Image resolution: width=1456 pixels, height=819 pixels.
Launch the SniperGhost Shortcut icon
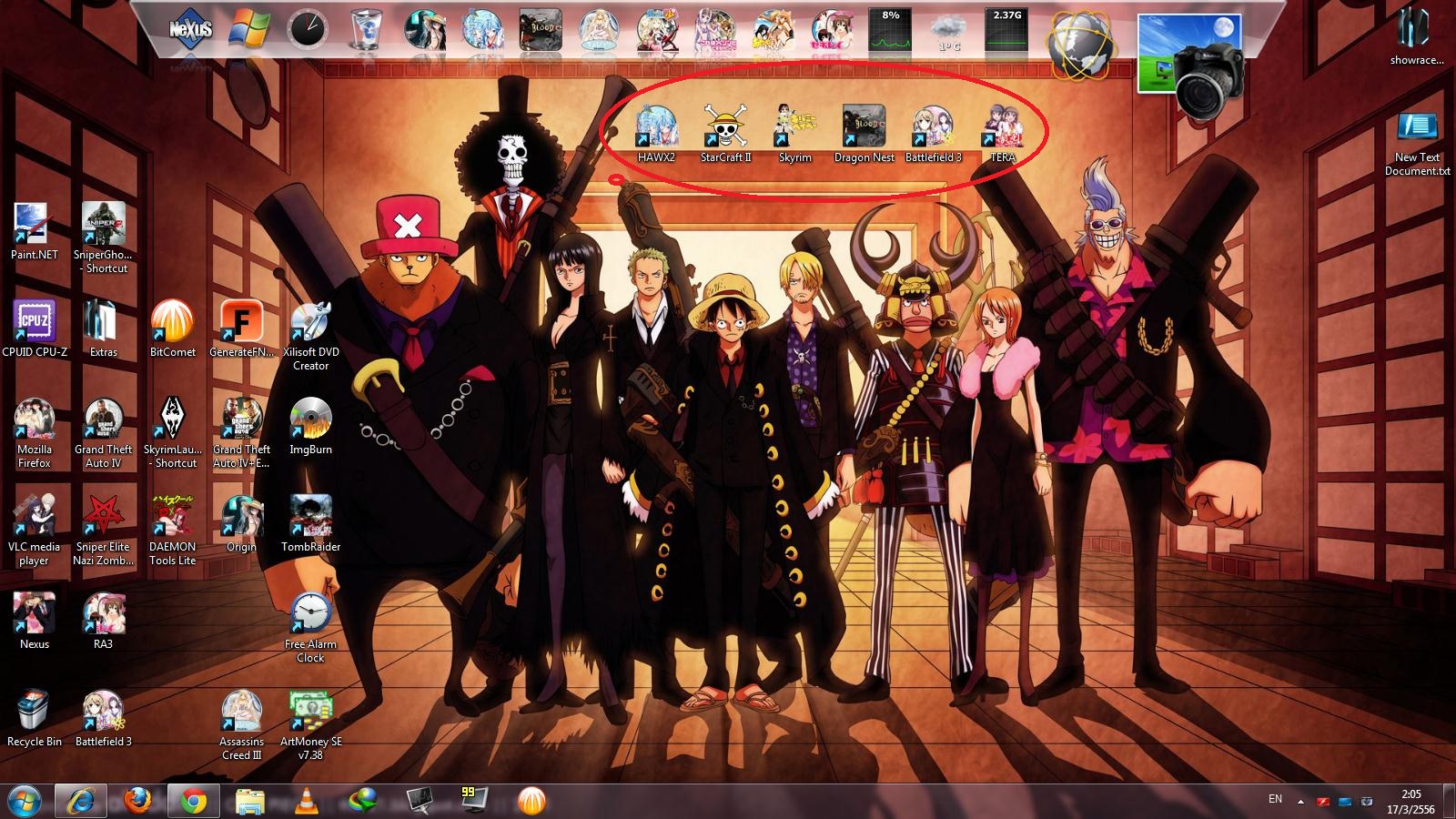pos(104,238)
